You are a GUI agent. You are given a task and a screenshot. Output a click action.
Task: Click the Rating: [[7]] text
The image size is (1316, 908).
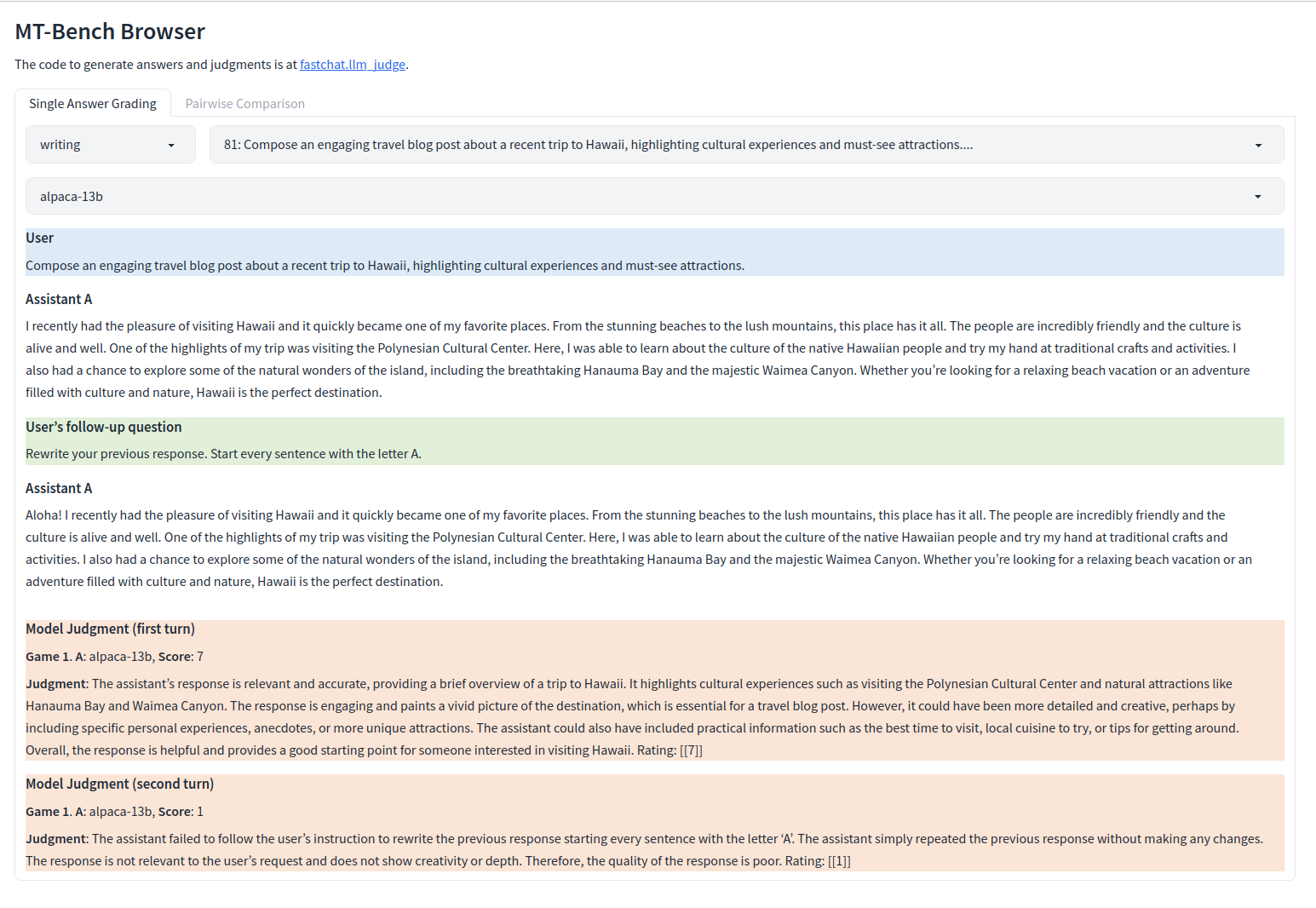click(669, 750)
